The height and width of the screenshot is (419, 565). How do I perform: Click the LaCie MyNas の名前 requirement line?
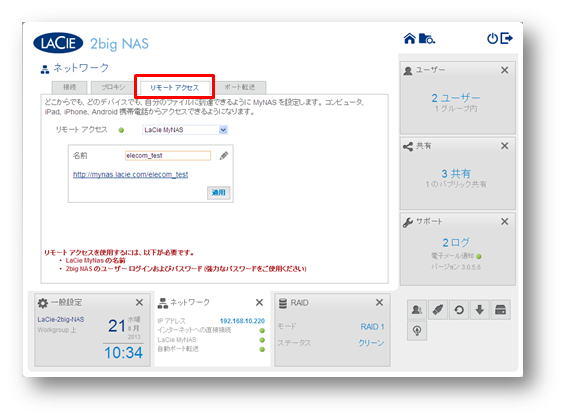pos(95,260)
